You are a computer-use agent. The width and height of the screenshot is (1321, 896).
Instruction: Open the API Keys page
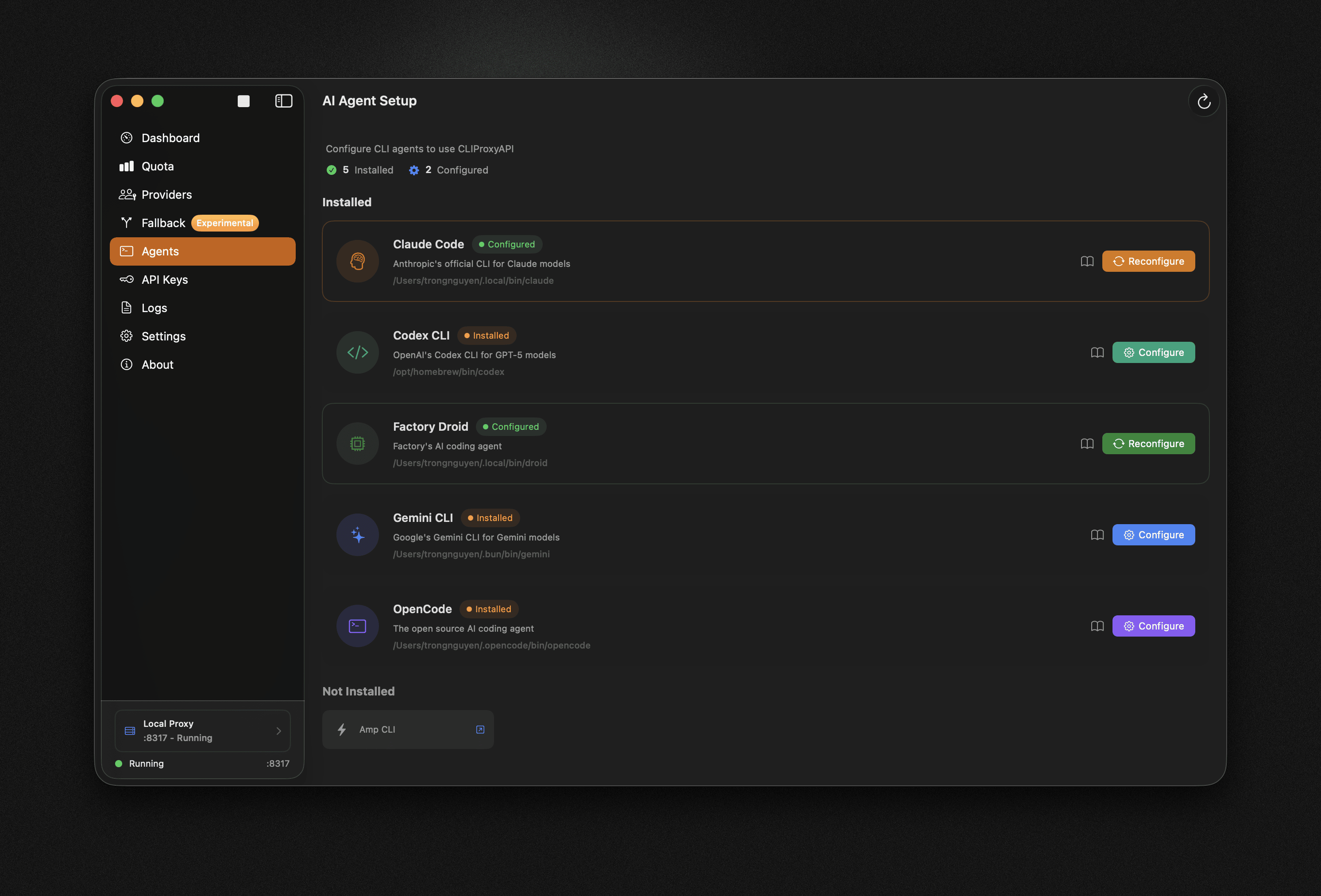(202, 280)
